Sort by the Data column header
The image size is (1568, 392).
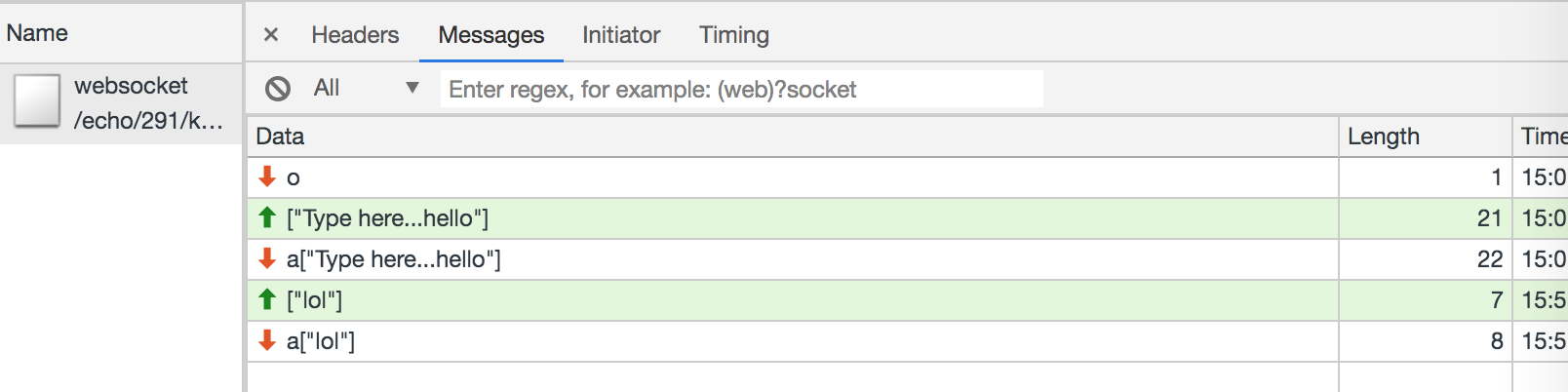(x=793, y=137)
